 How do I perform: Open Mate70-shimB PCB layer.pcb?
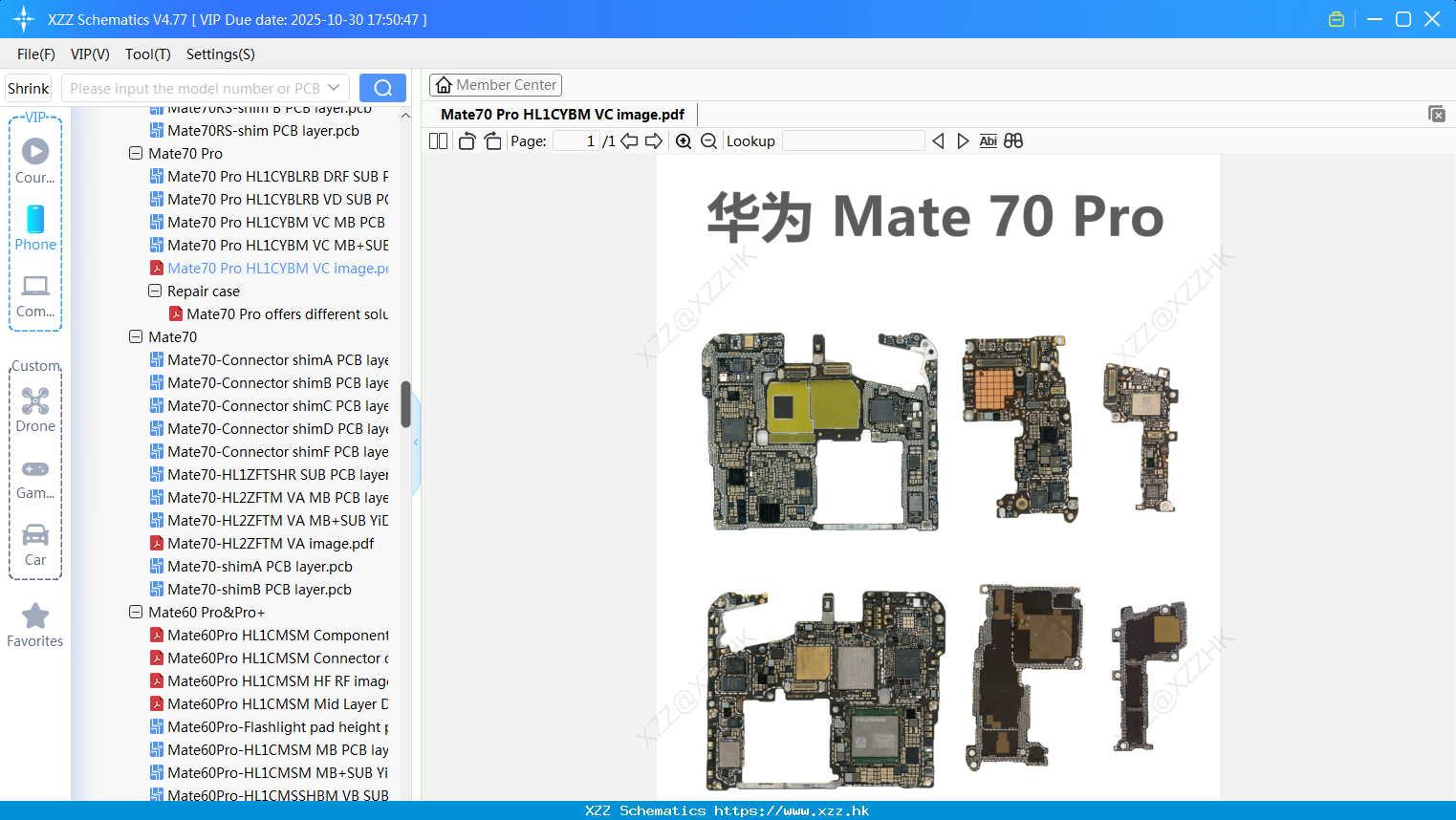250,590
